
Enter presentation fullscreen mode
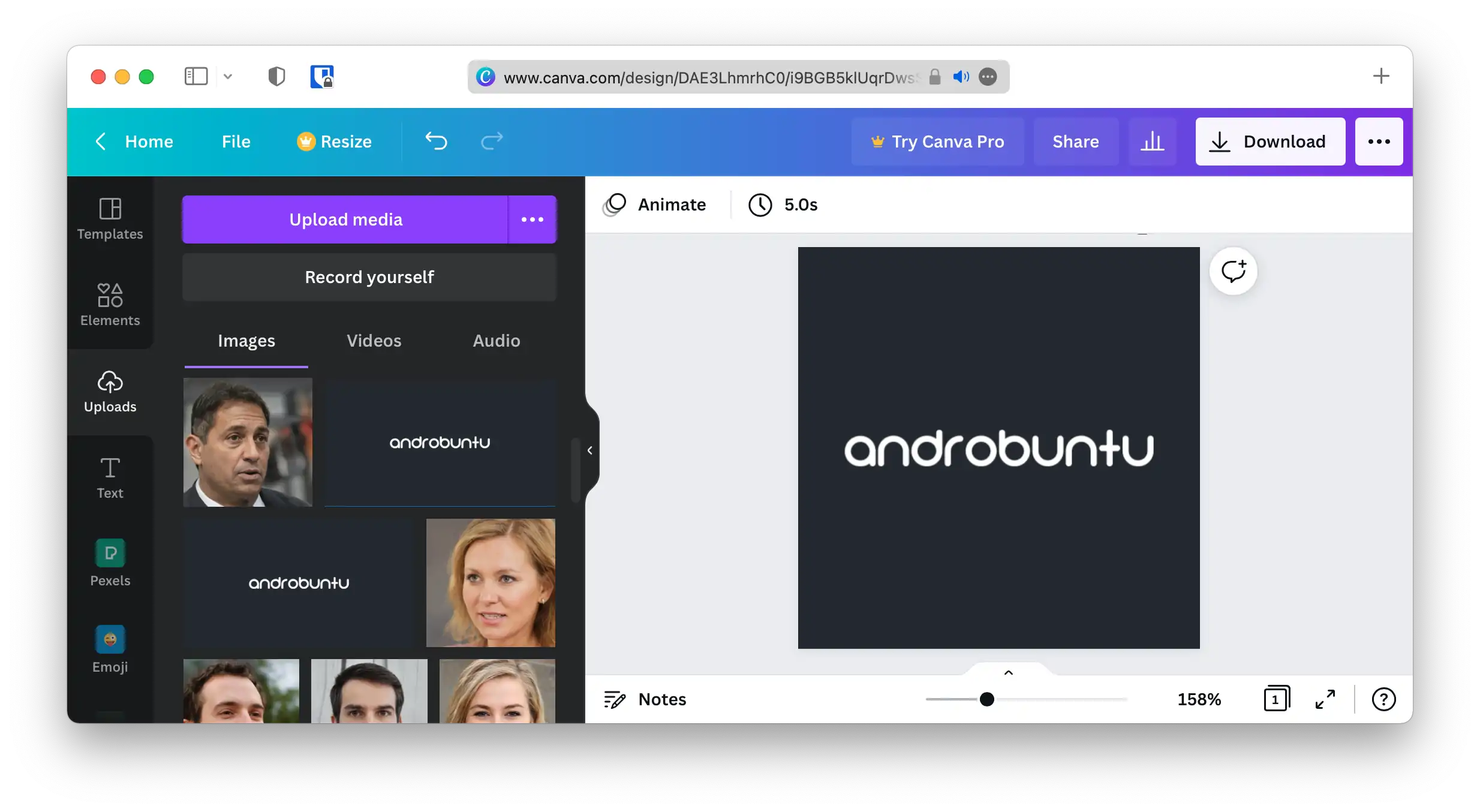(x=1325, y=699)
